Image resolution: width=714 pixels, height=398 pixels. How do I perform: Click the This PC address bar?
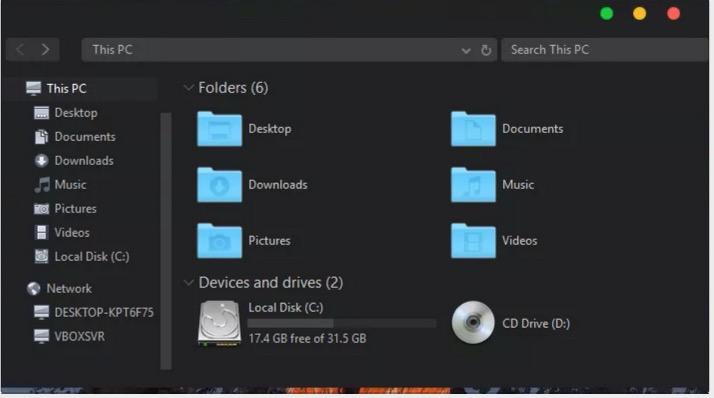[x=289, y=50]
